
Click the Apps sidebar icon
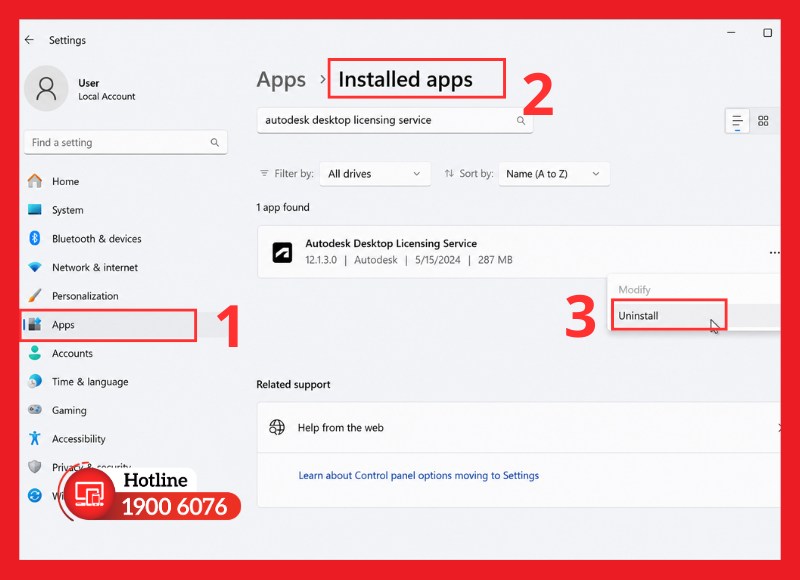[35, 324]
